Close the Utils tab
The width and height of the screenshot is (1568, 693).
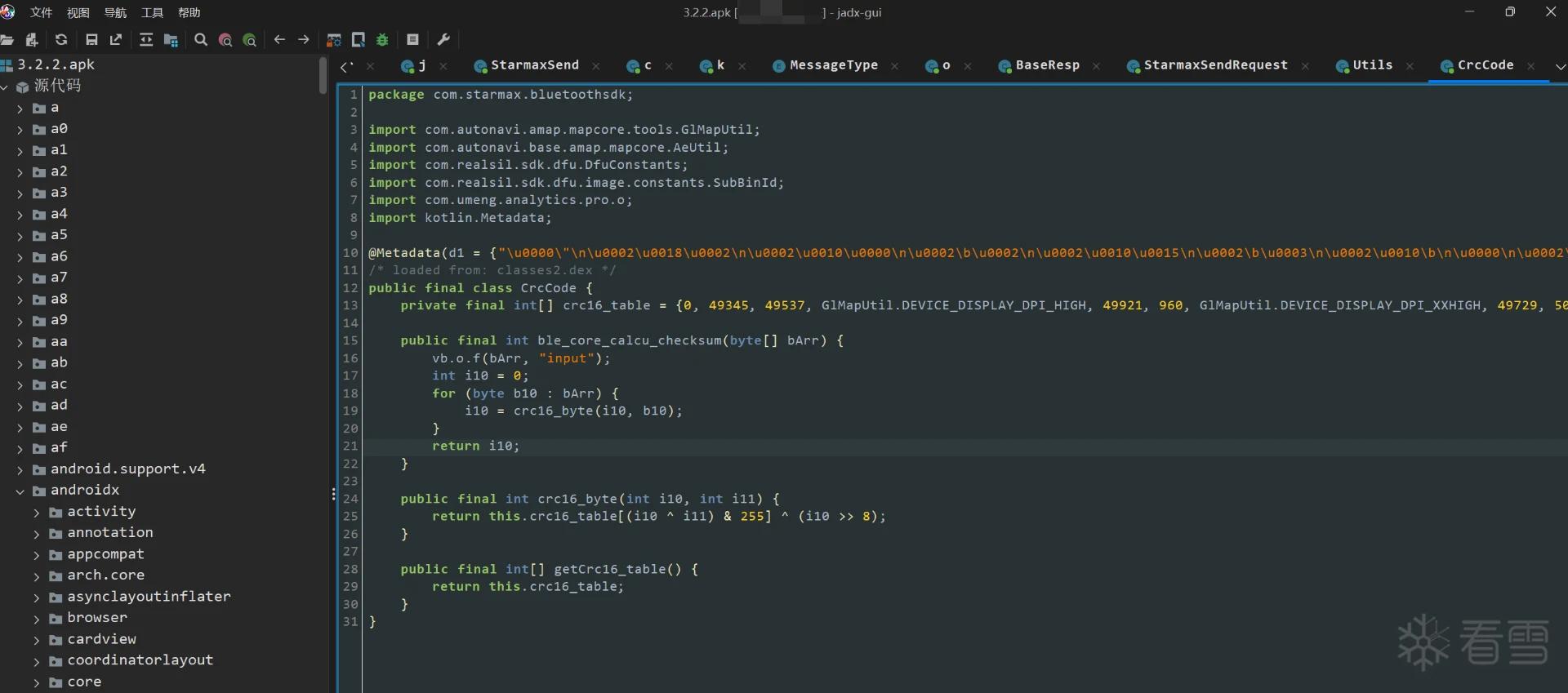1410,66
